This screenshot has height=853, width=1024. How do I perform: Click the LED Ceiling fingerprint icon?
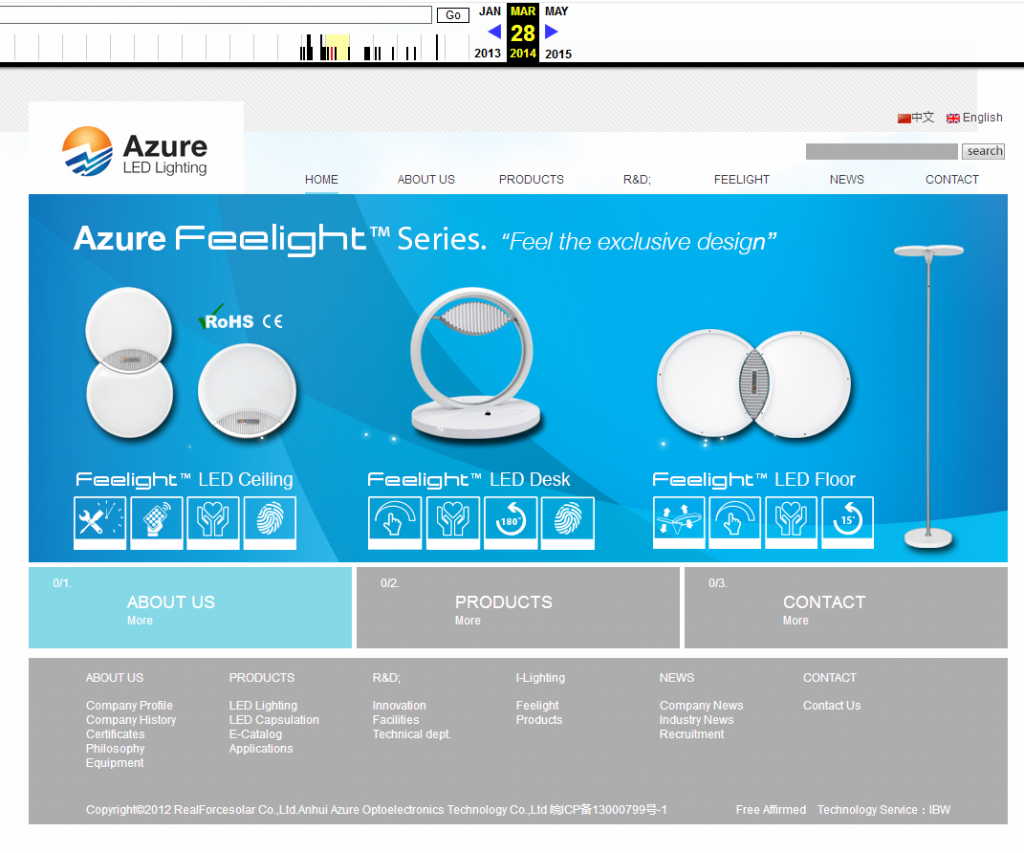point(270,523)
